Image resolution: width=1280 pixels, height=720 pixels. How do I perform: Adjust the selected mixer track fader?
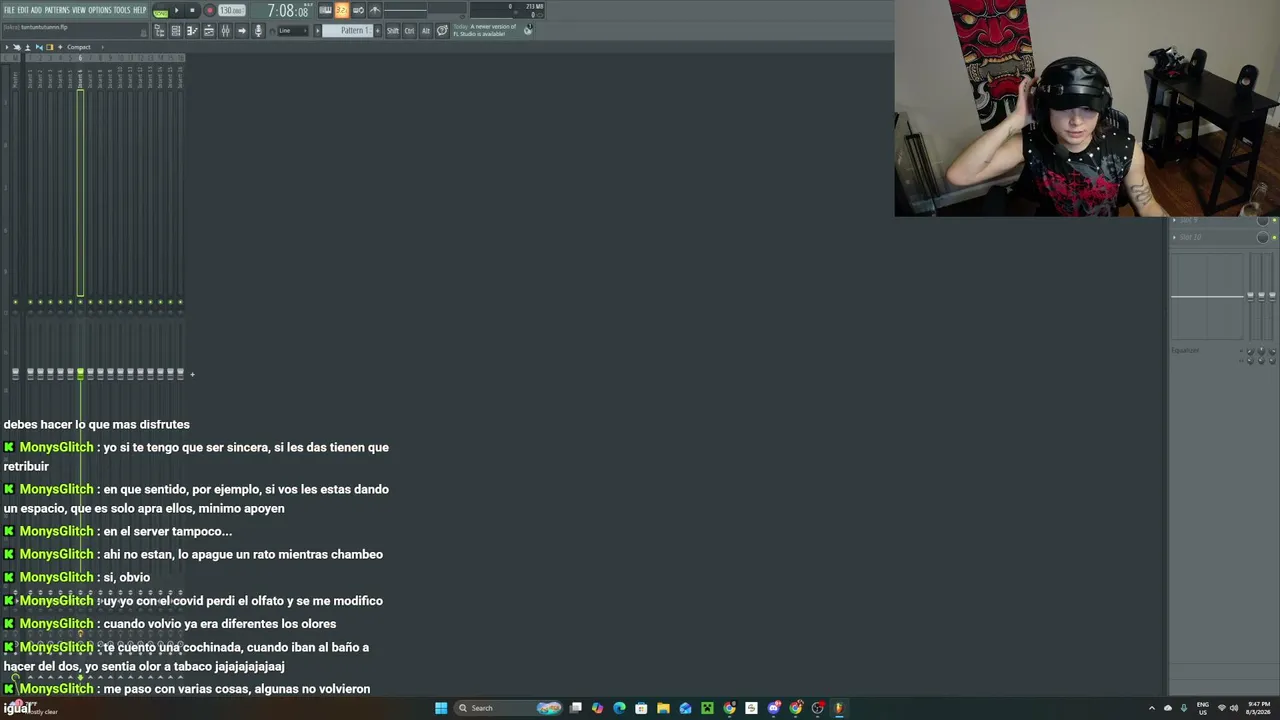80,374
